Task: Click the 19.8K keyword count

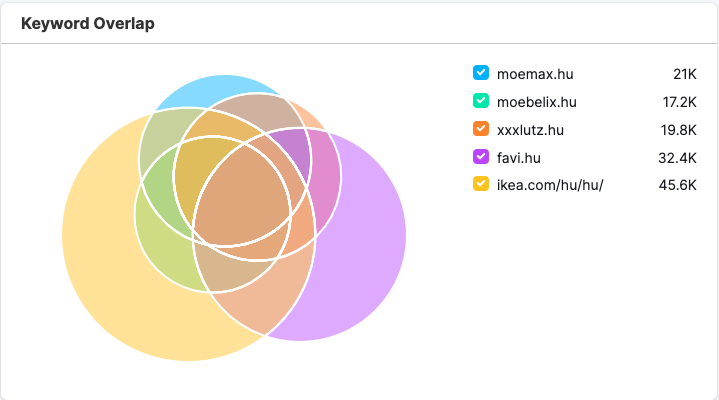Action: [x=679, y=130]
